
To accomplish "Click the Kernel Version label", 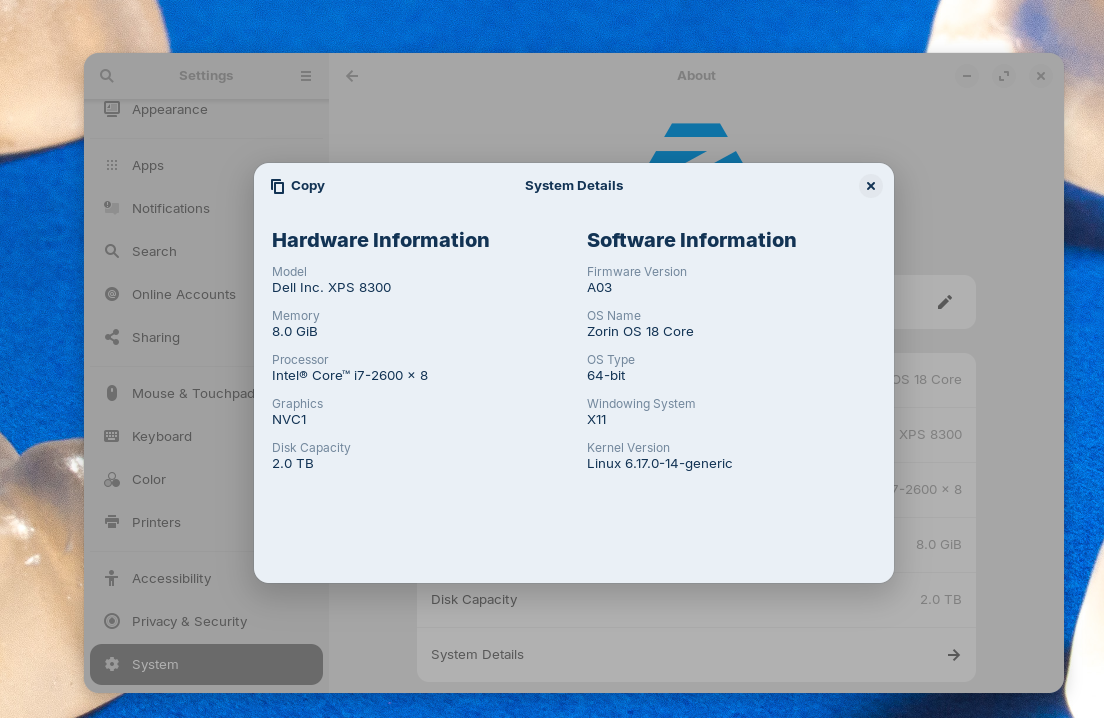I will 628,448.
